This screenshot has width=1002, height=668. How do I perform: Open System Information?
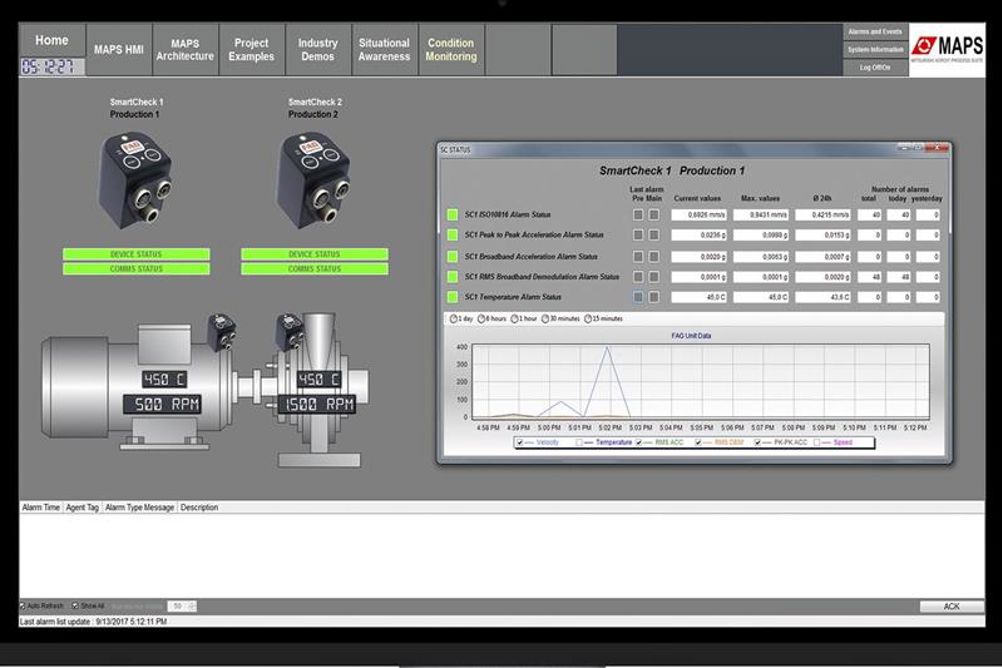pos(875,50)
